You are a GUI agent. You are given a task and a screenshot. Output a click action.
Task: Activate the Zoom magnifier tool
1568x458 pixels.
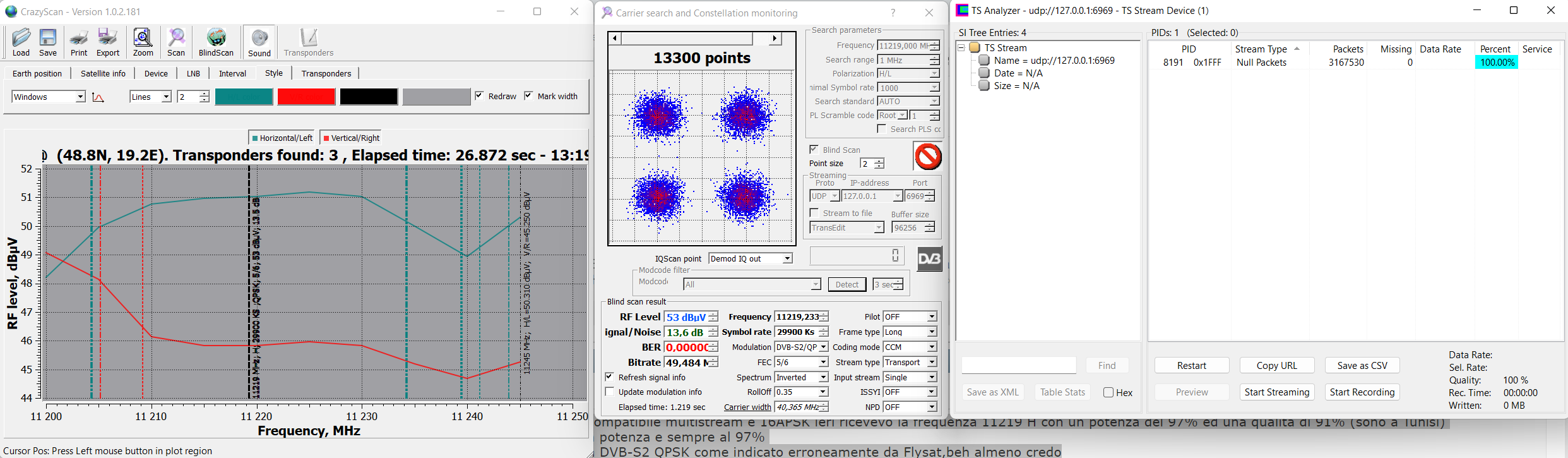click(143, 42)
